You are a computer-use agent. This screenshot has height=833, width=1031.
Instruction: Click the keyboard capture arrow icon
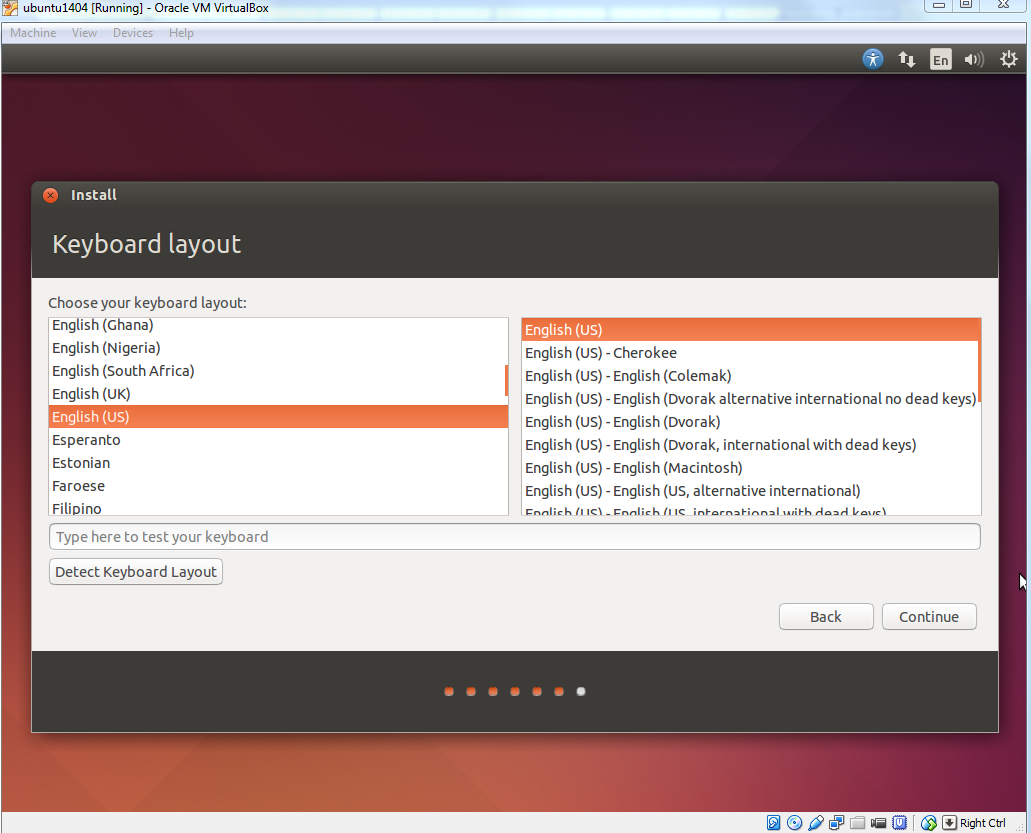(x=949, y=822)
